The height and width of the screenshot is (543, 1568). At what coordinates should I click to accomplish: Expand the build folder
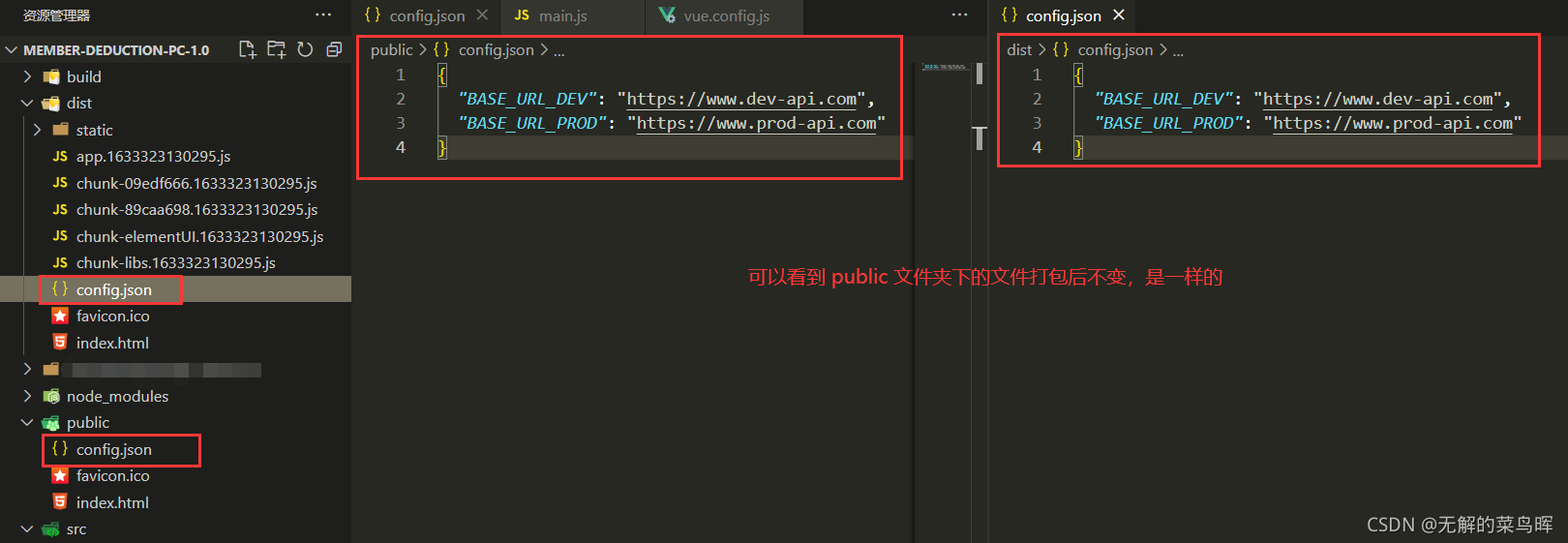(27, 76)
